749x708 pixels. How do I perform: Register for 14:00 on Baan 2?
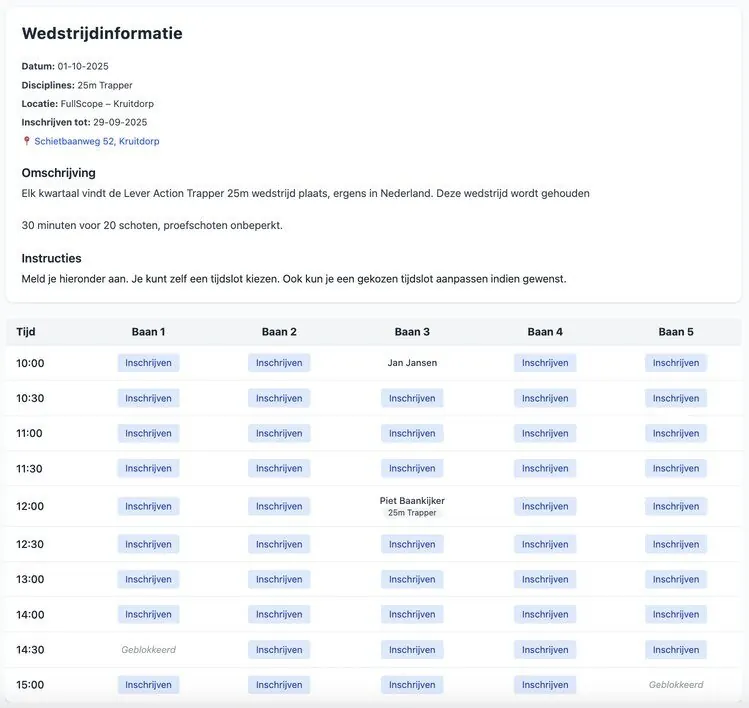pos(279,614)
